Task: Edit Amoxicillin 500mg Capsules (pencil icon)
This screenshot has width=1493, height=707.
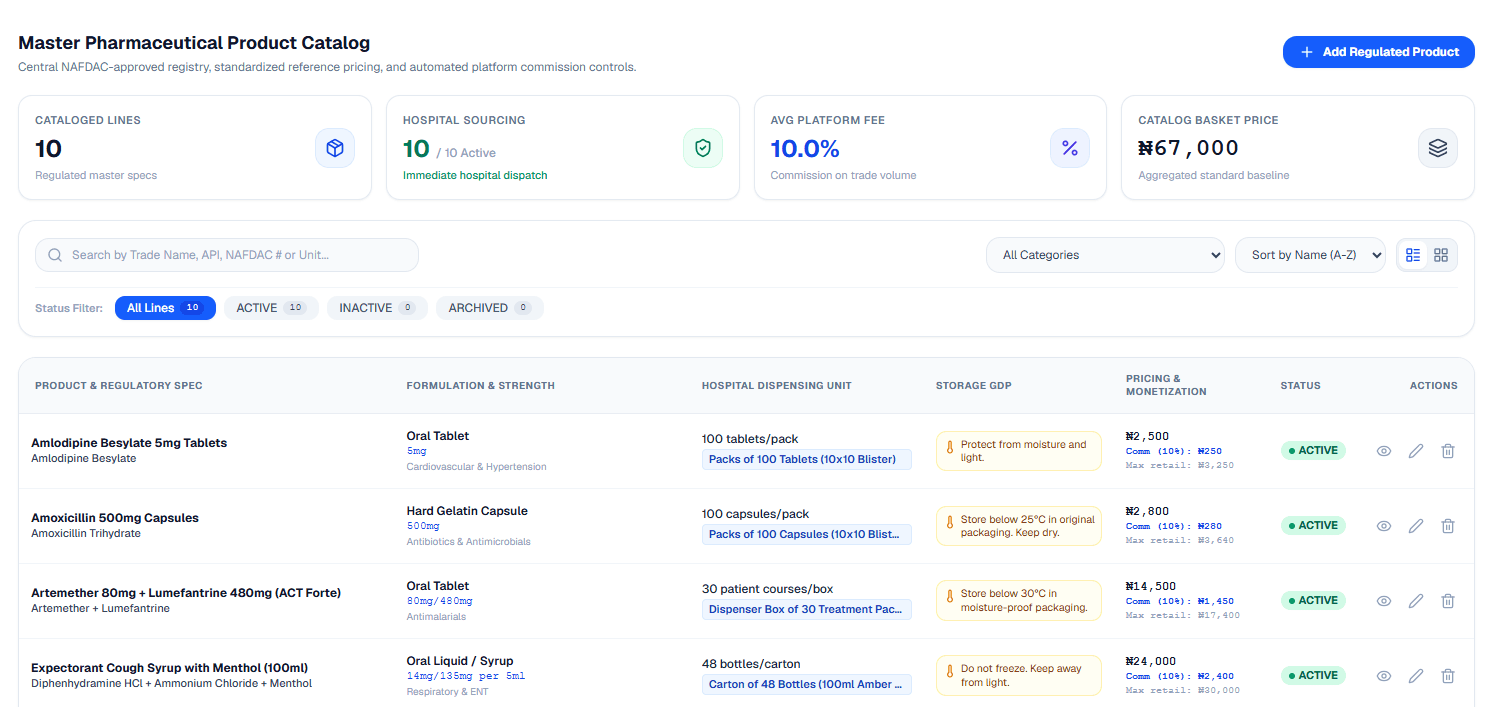Action: (x=1416, y=526)
